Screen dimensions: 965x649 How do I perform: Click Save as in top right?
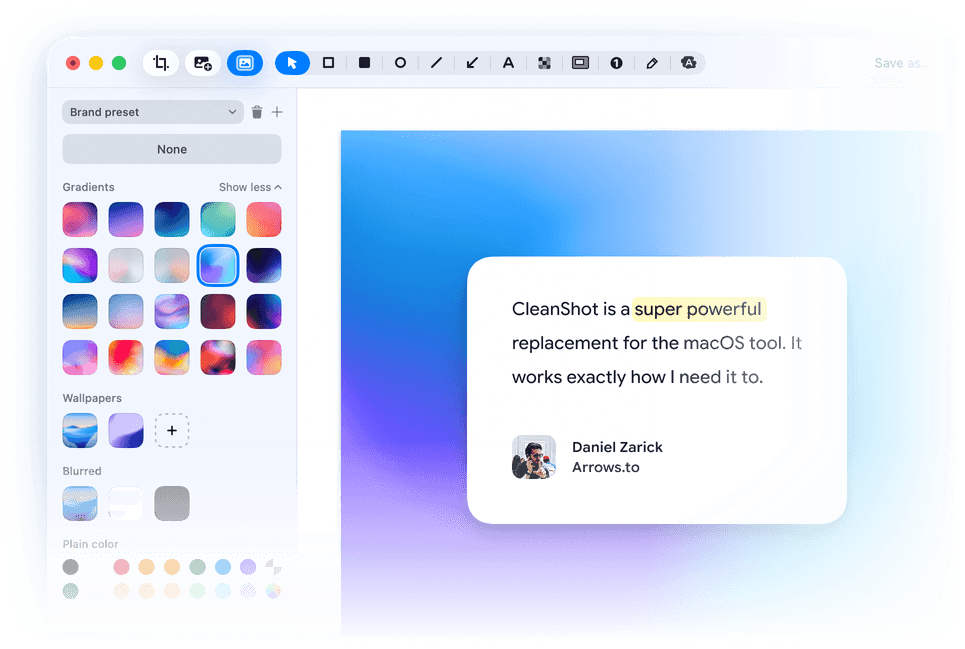(x=902, y=63)
